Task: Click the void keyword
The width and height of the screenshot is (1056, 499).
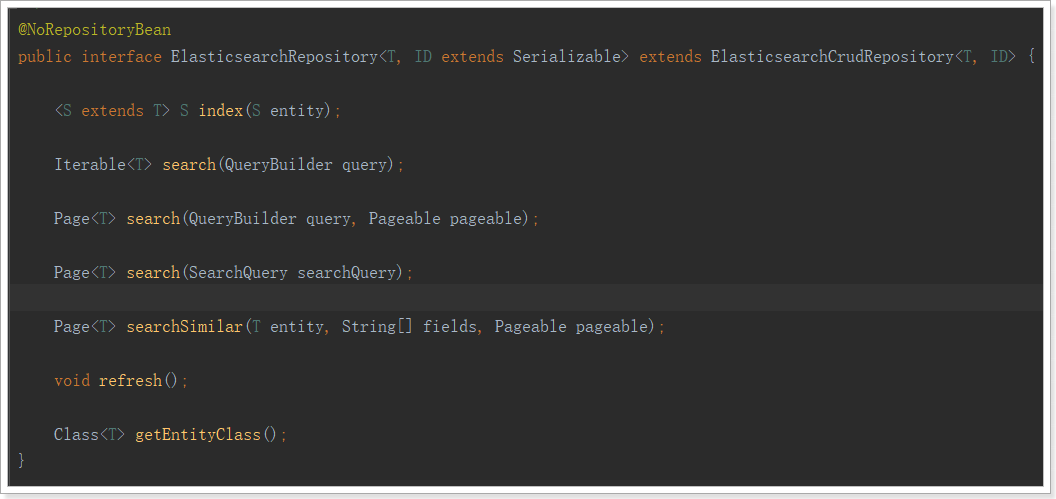Action: pyautogui.click(x=72, y=380)
